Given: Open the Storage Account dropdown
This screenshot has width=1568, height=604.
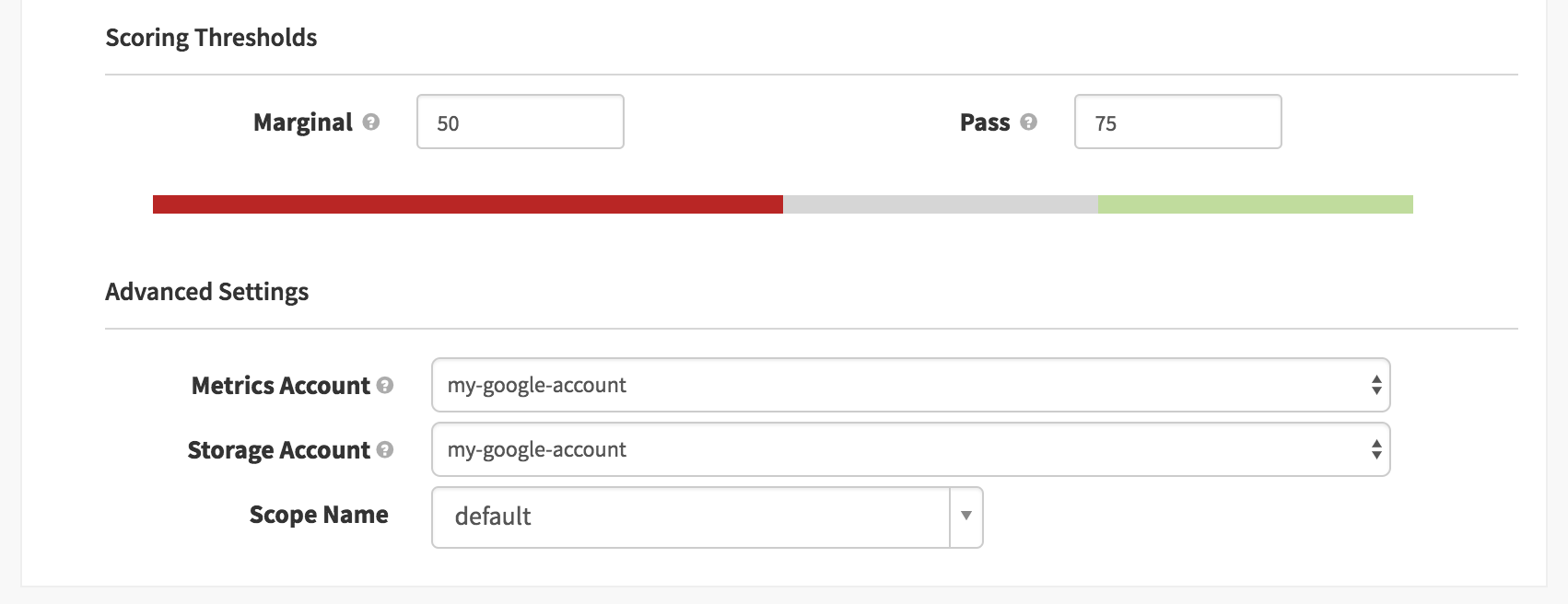Looking at the screenshot, I should coord(910,449).
